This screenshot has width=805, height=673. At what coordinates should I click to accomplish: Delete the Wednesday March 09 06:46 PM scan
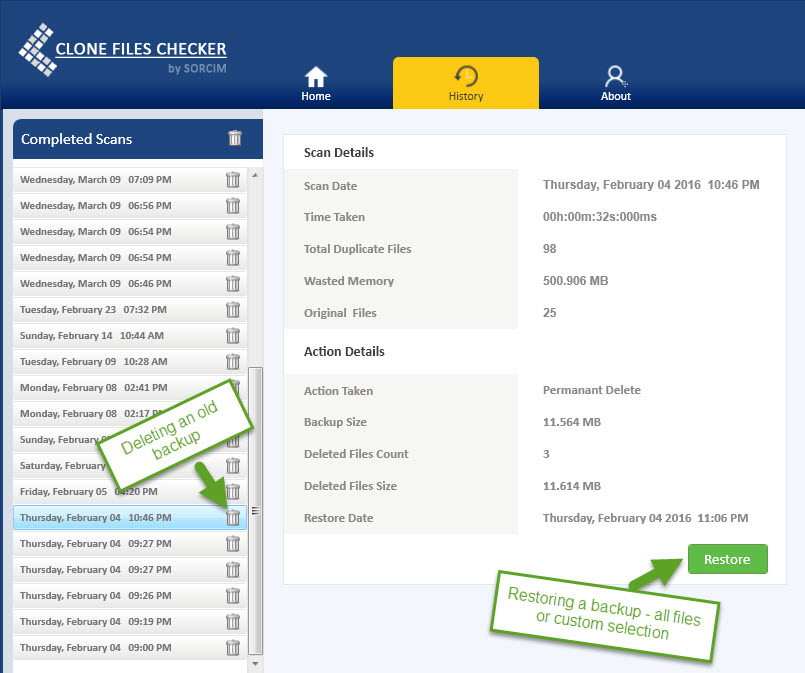point(233,284)
